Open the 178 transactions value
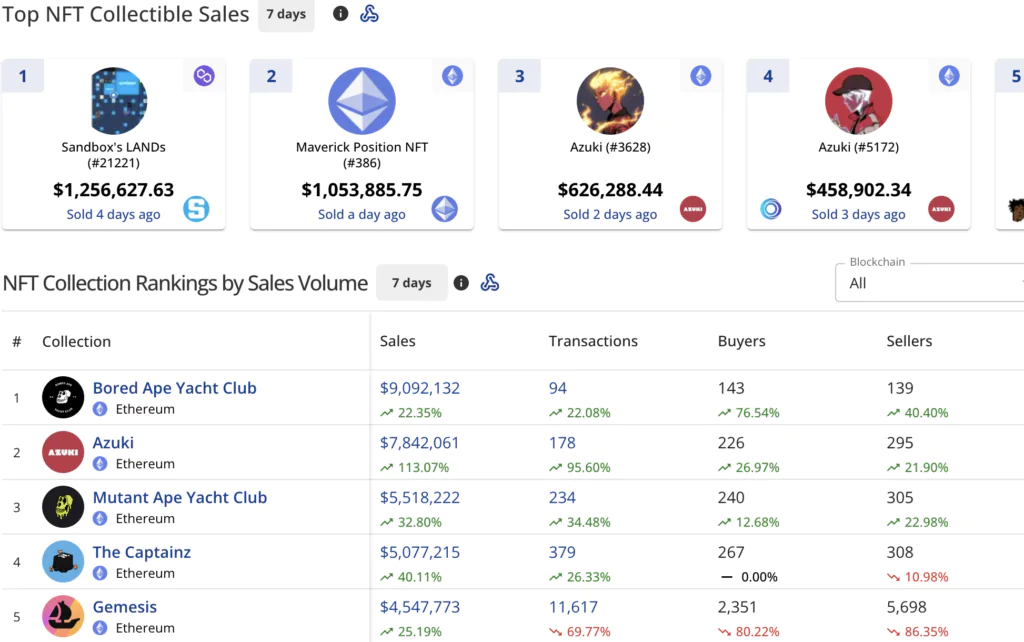The height and width of the screenshot is (642, 1024). (x=562, y=443)
